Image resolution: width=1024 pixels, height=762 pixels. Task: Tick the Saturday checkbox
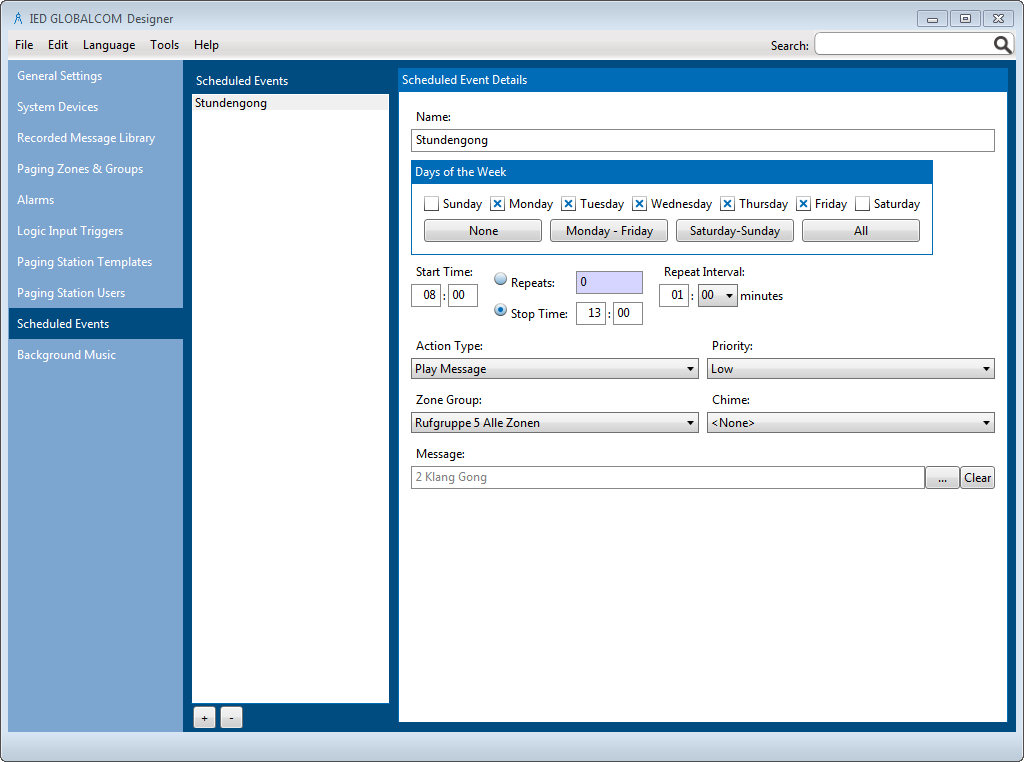click(862, 204)
